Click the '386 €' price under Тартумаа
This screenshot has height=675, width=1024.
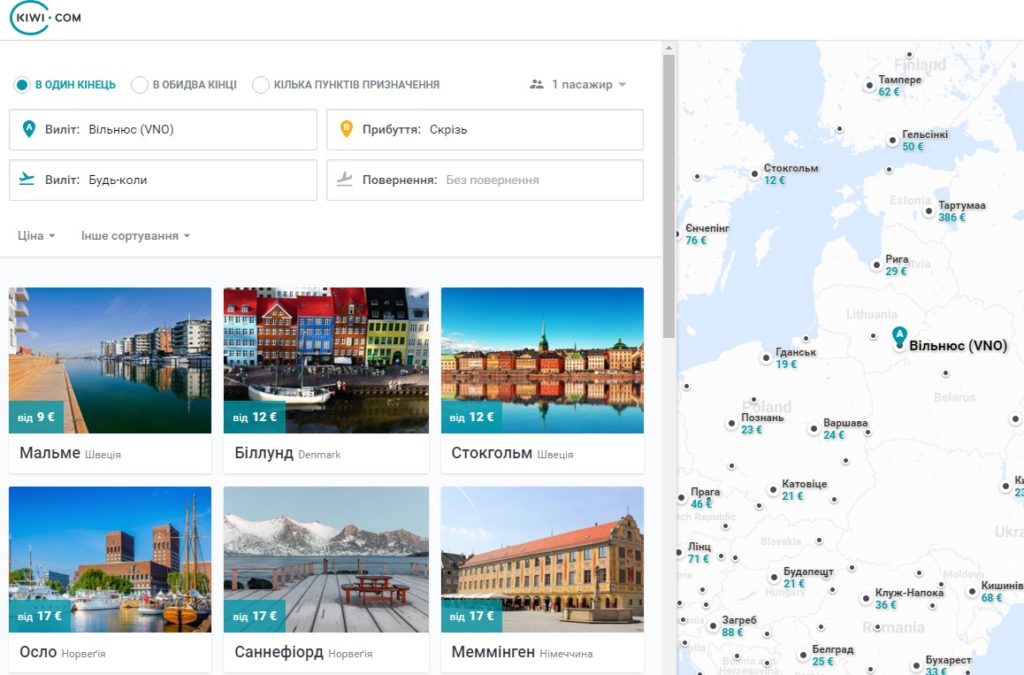pyautogui.click(x=952, y=217)
